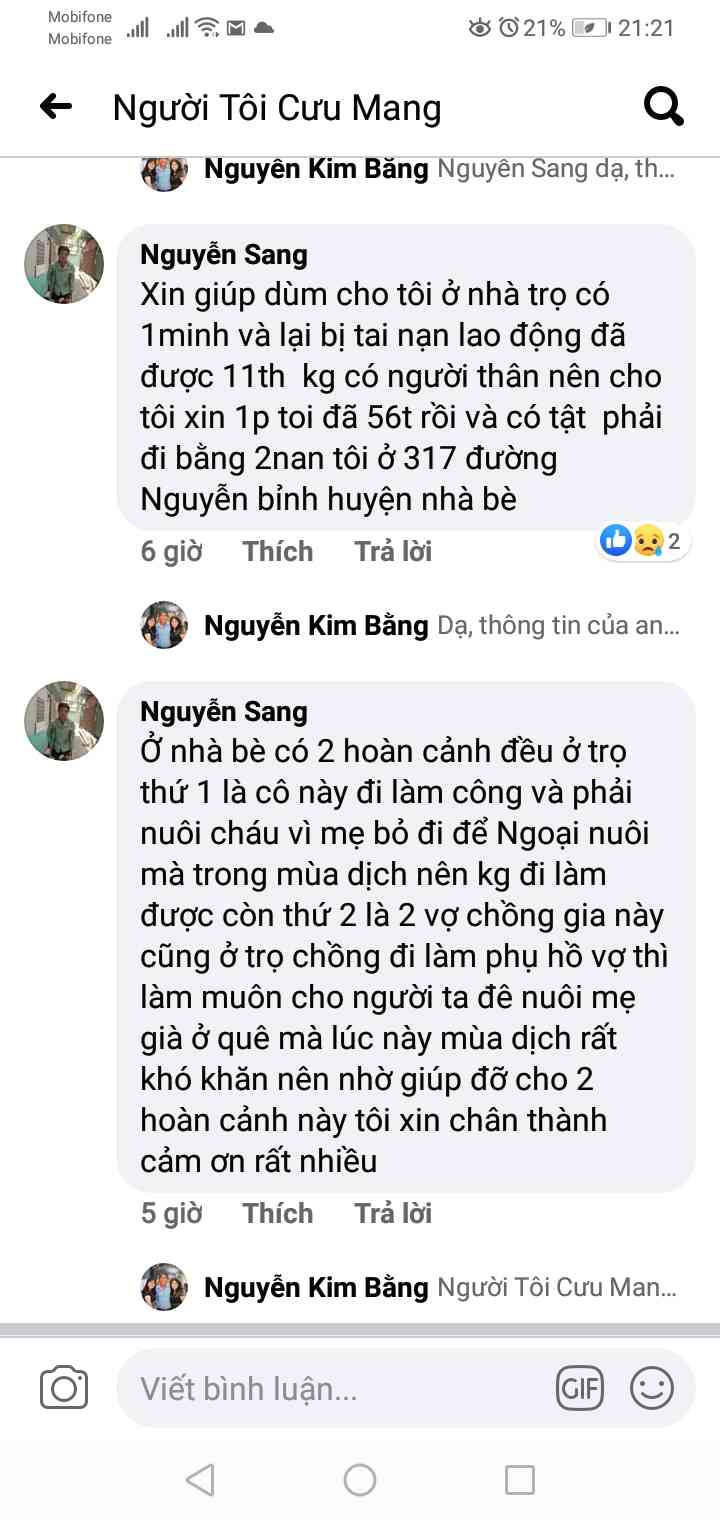Tap the back arrow icon
Screen dimensions: 720x1520
coord(56,106)
